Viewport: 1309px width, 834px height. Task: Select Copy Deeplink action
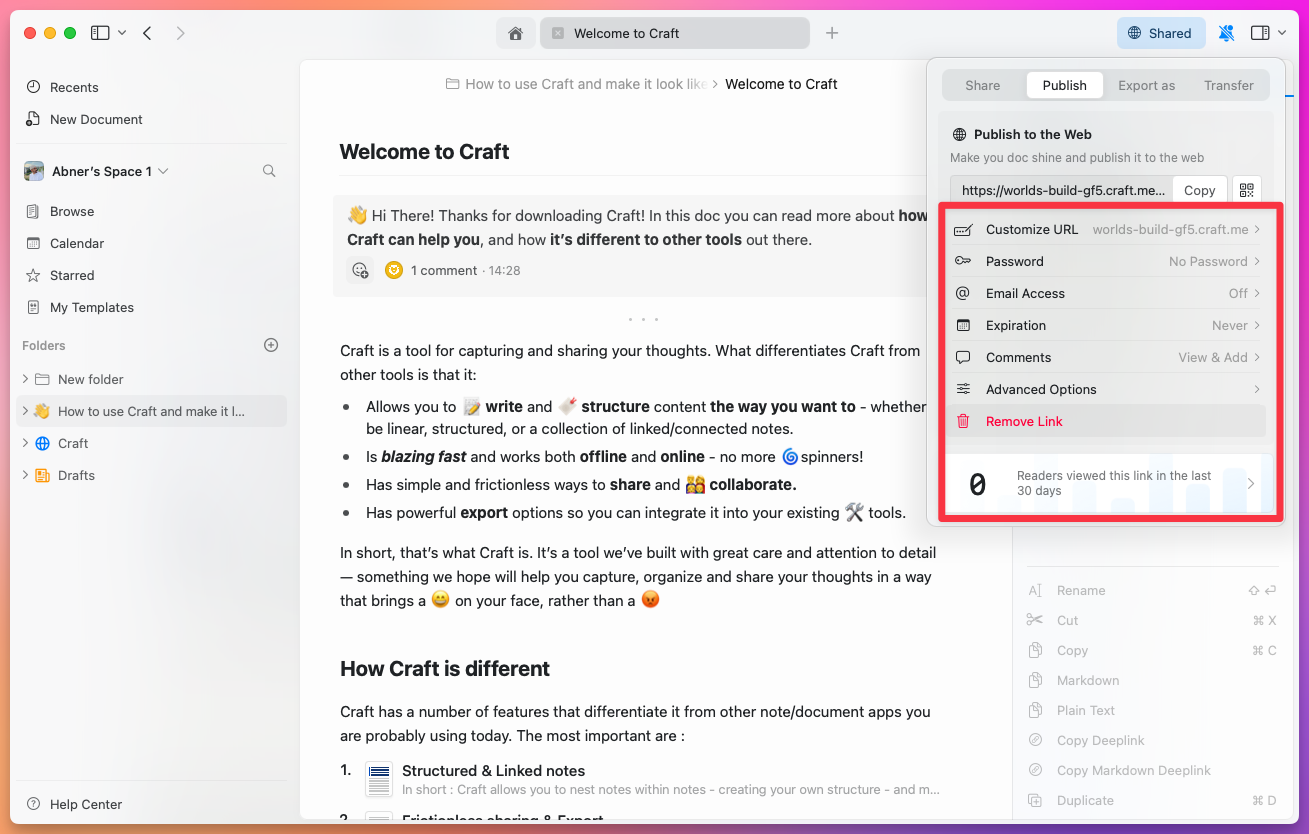pyautogui.click(x=1101, y=740)
